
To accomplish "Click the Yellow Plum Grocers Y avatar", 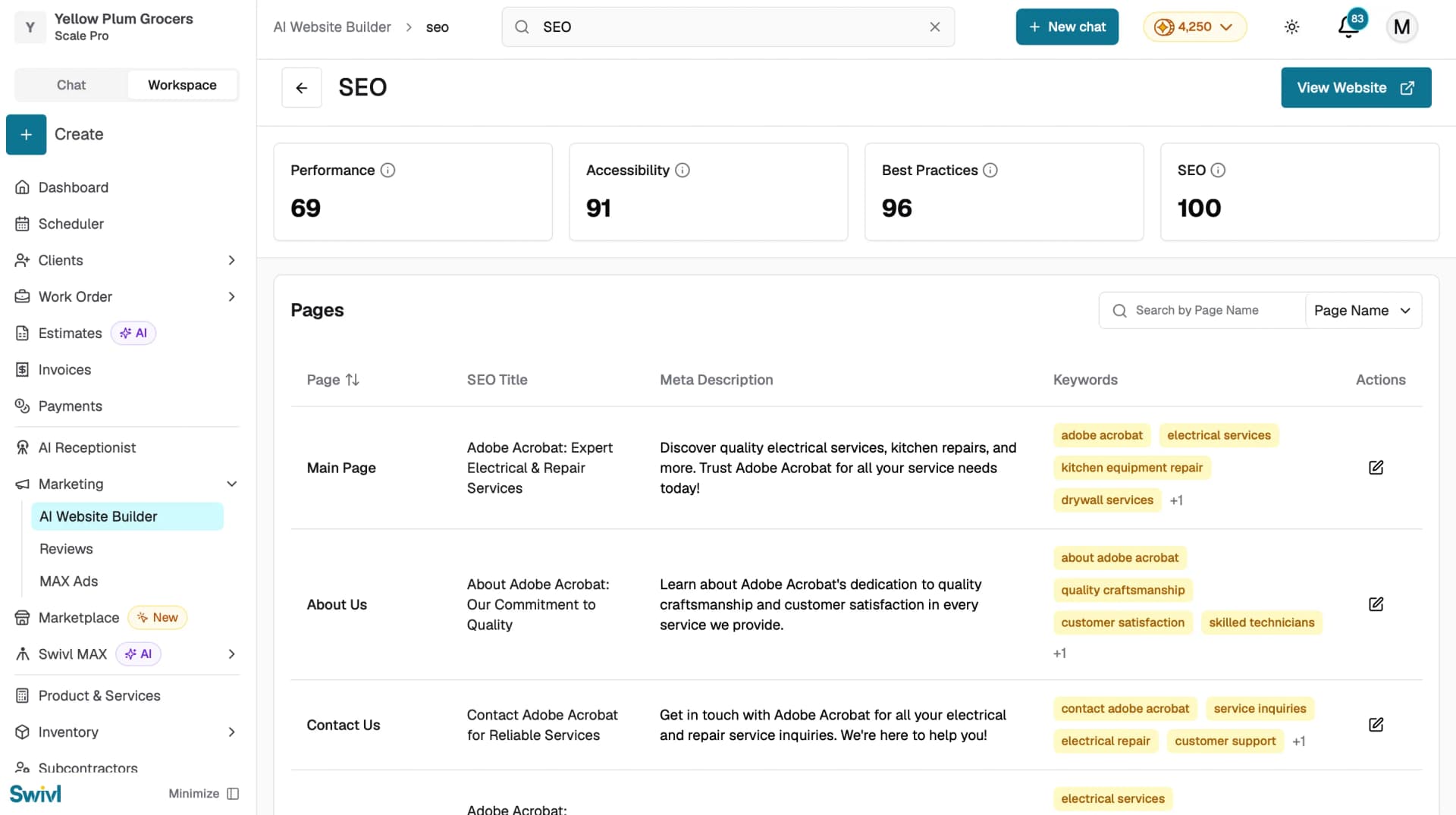I will pyautogui.click(x=30, y=27).
